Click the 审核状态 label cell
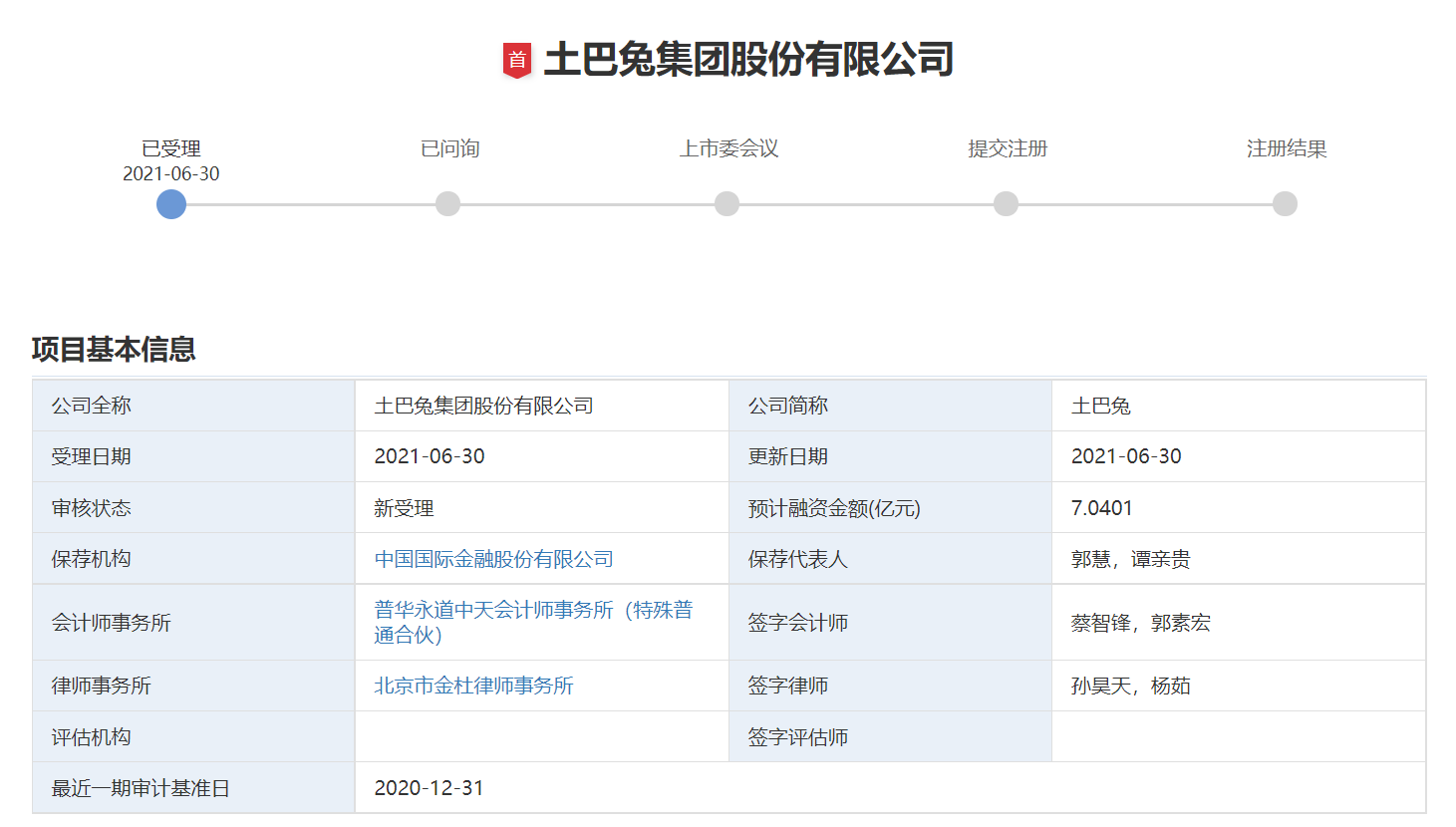The height and width of the screenshot is (827, 1456). [x=193, y=508]
